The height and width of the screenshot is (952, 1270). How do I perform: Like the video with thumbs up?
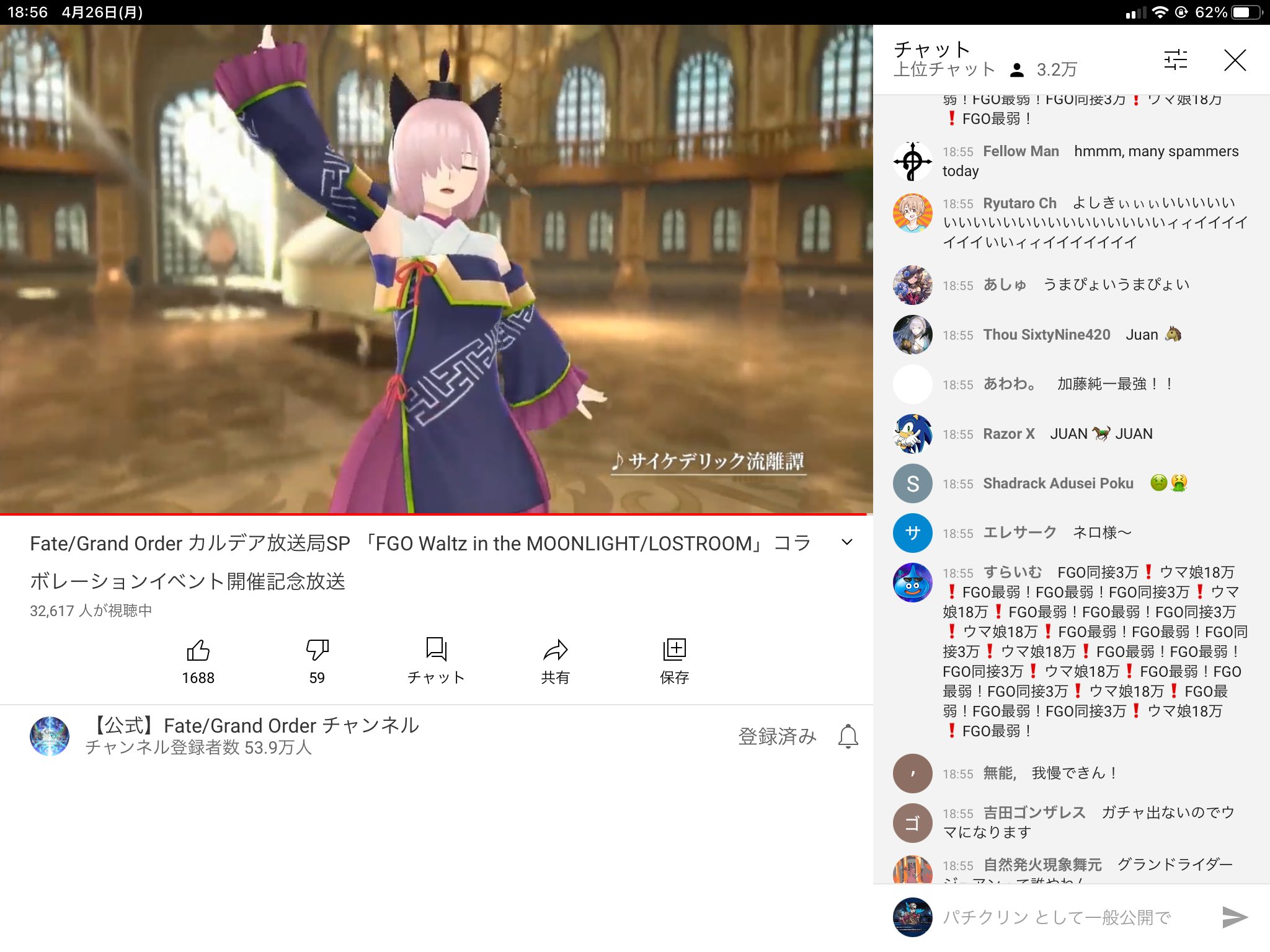click(198, 650)
